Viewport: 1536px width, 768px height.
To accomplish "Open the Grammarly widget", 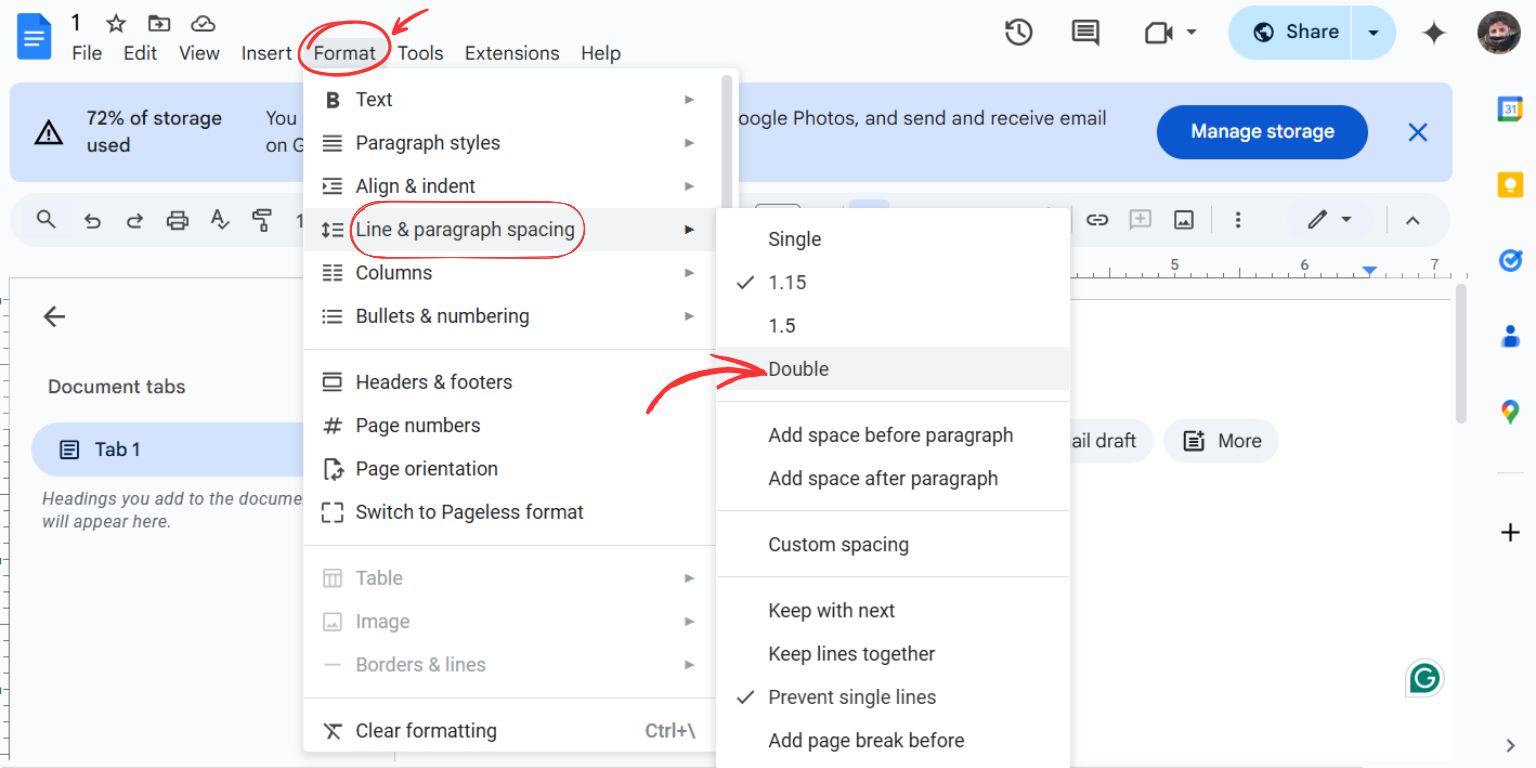I will (1424, 679).
